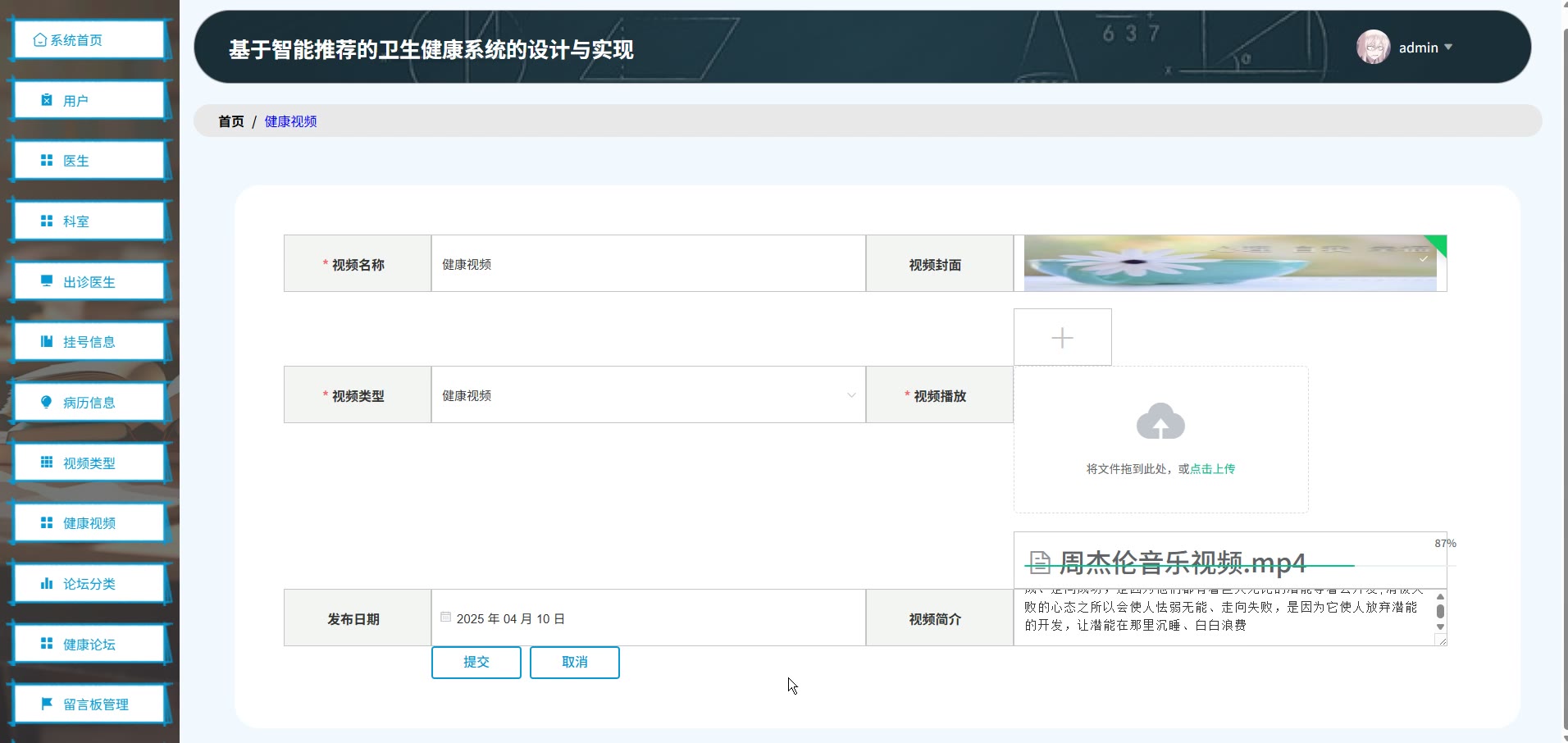Click the home icon beside 系统首页
1568x743 pixels.
(39, 40)
